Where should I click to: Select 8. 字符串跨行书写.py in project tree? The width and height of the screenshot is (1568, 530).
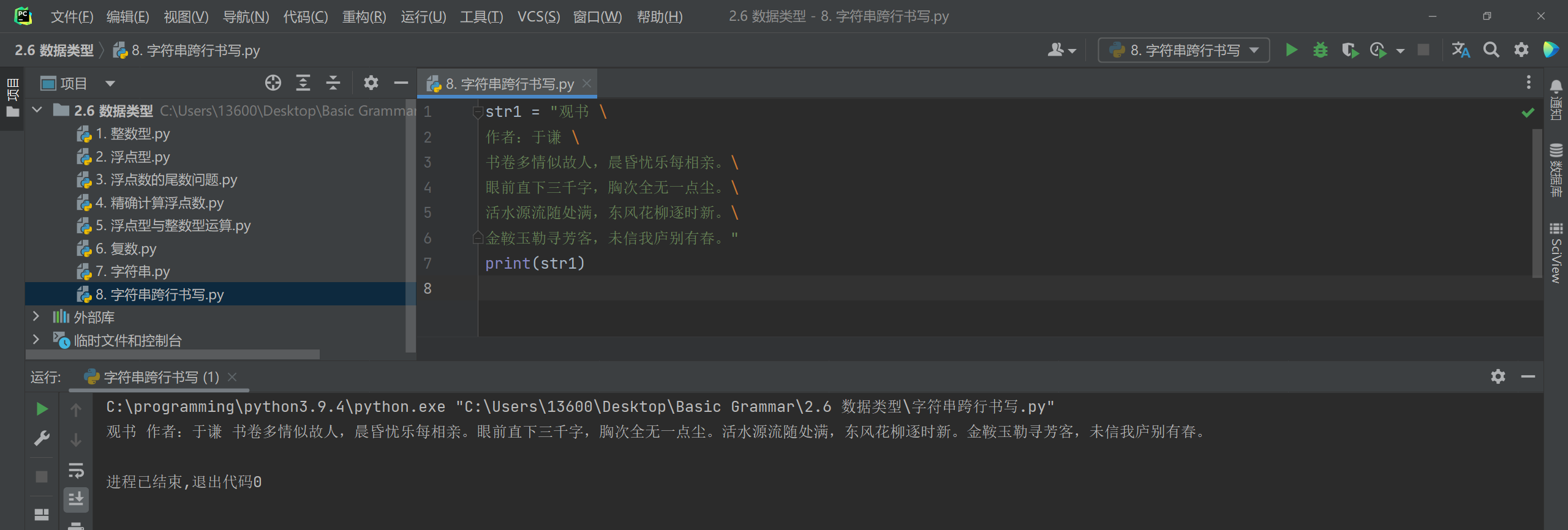coord(150,294)
